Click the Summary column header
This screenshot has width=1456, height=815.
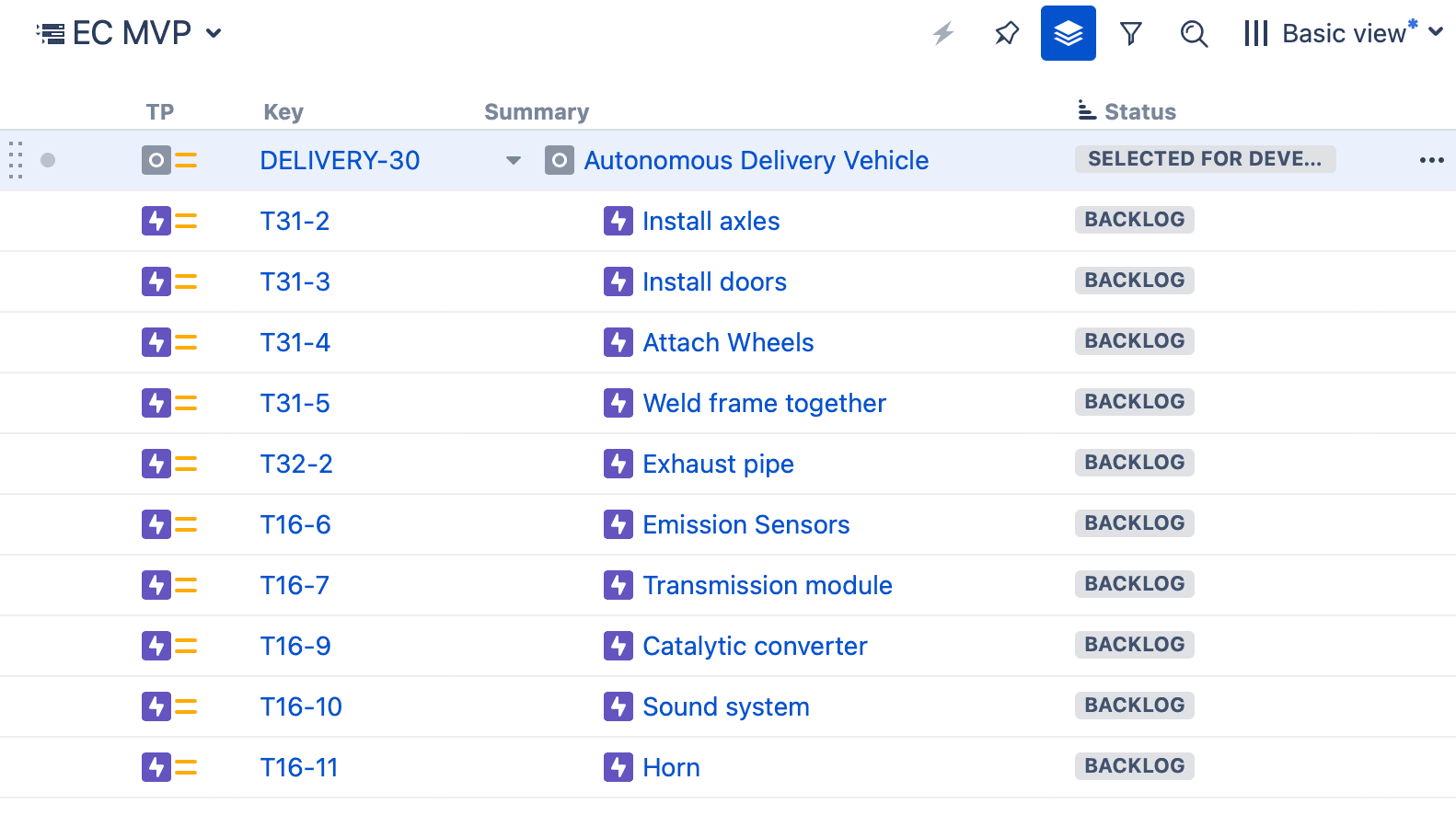click(537, 112)
